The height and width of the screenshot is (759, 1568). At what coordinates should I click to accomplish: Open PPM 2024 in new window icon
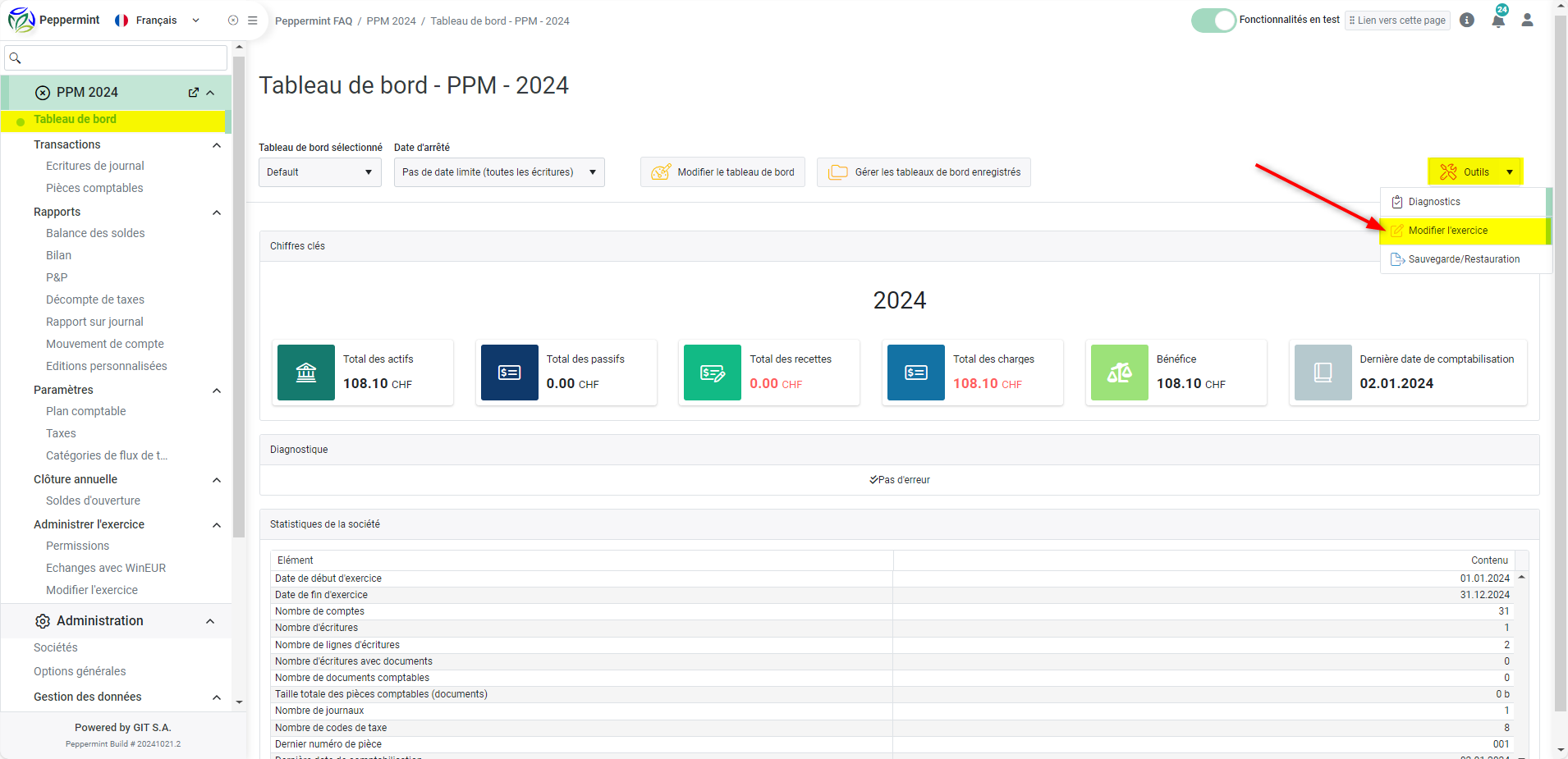click(194, 93)
